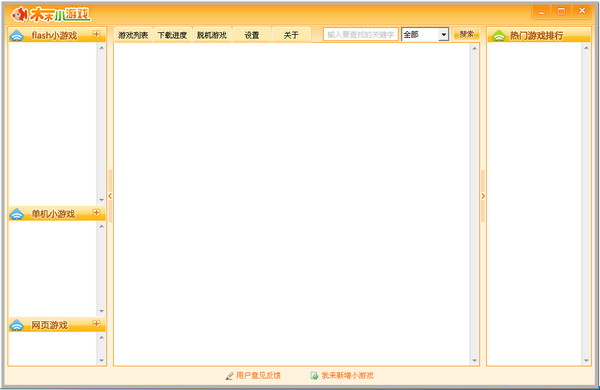This screenshot has height=390, width=600.
Task: Click the green icon beside 热门游戏排行
Action: [499, 36]
